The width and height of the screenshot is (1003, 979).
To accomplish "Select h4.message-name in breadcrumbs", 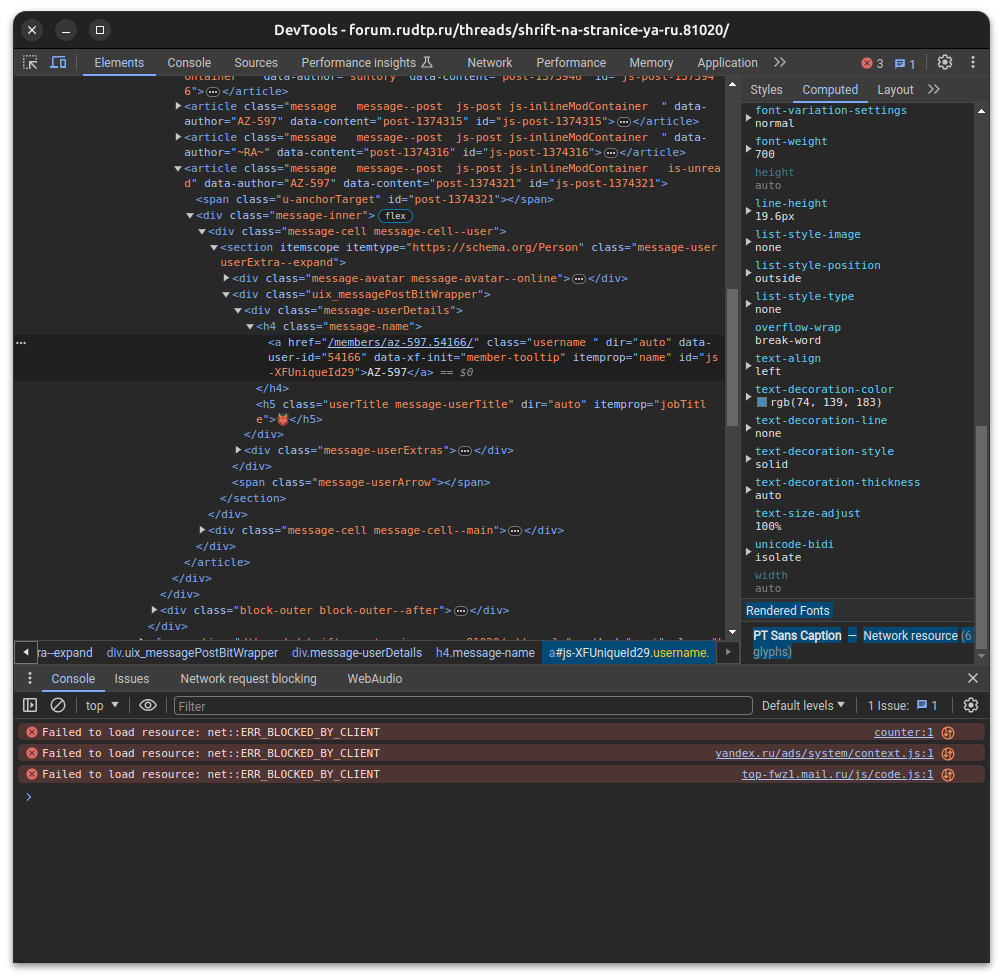I will coord(485,653).
